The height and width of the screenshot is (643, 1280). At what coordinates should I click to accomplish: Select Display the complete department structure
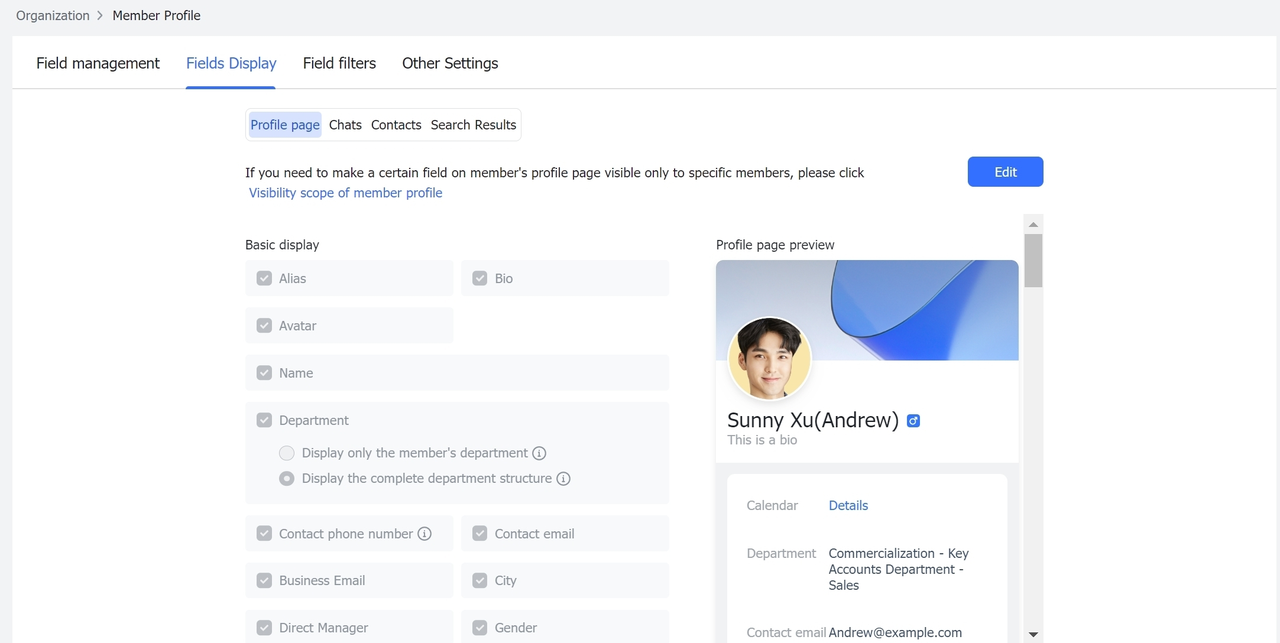(287, 479)
